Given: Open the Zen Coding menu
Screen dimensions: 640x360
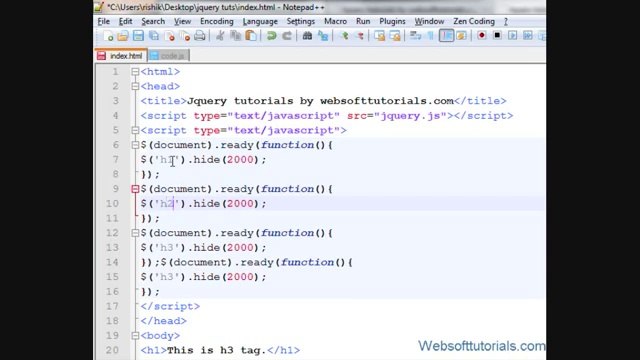Looking at the screenshot, I should coord(474,21).
